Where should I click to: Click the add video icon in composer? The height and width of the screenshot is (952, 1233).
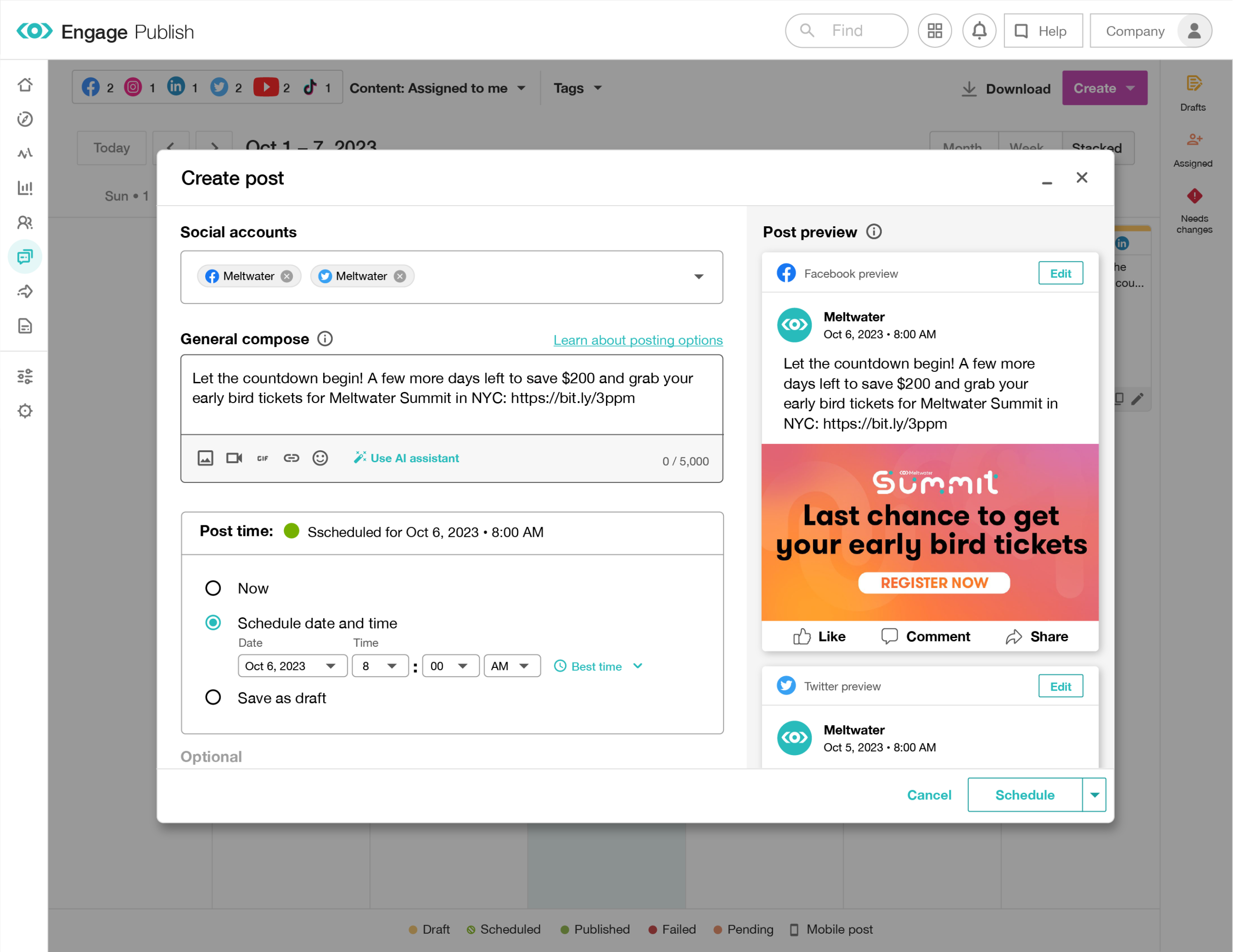pos(234,457)
